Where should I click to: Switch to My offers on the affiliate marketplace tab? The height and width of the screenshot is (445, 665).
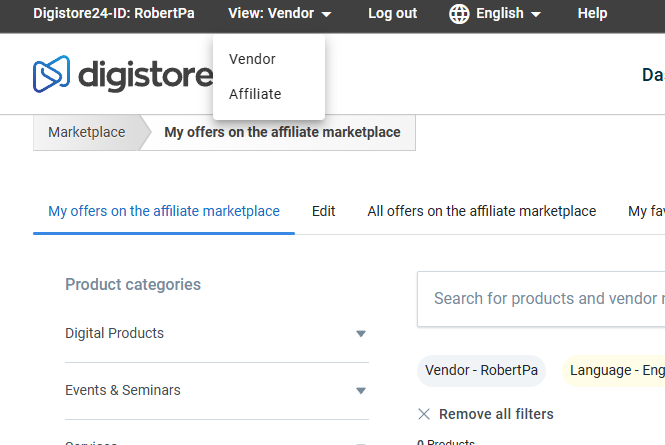pos(164,211)
